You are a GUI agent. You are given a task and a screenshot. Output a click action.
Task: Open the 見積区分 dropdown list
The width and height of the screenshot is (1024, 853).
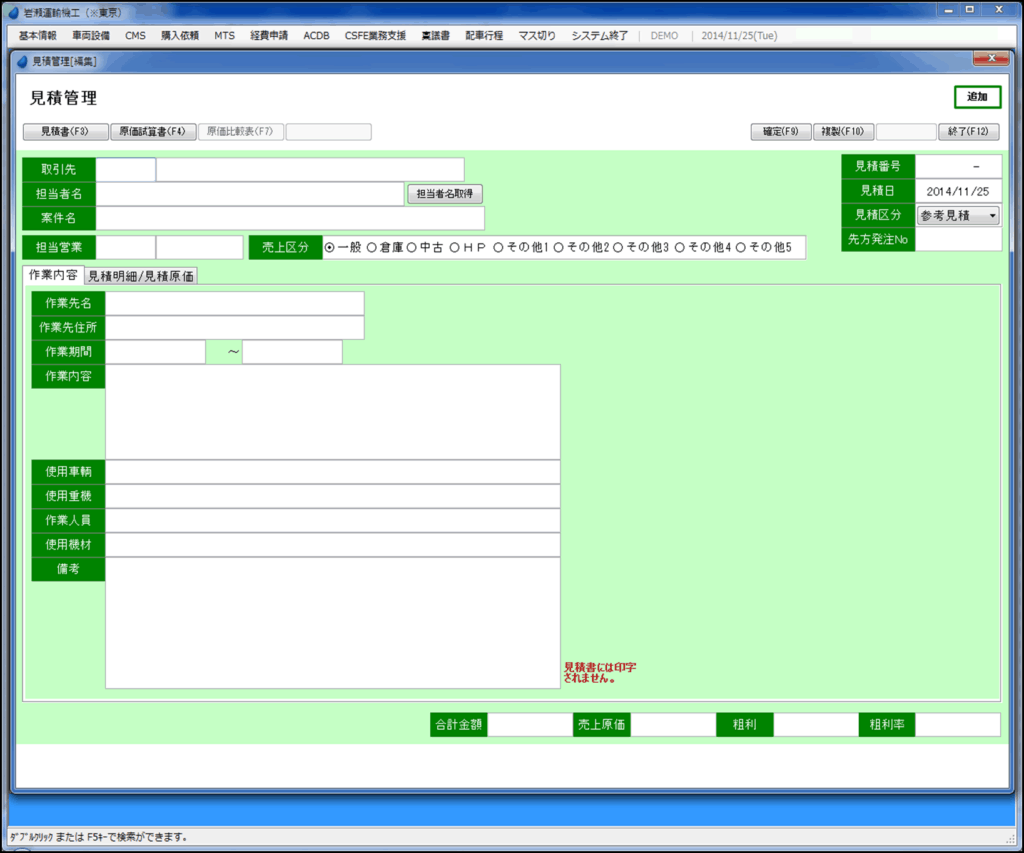958,216
